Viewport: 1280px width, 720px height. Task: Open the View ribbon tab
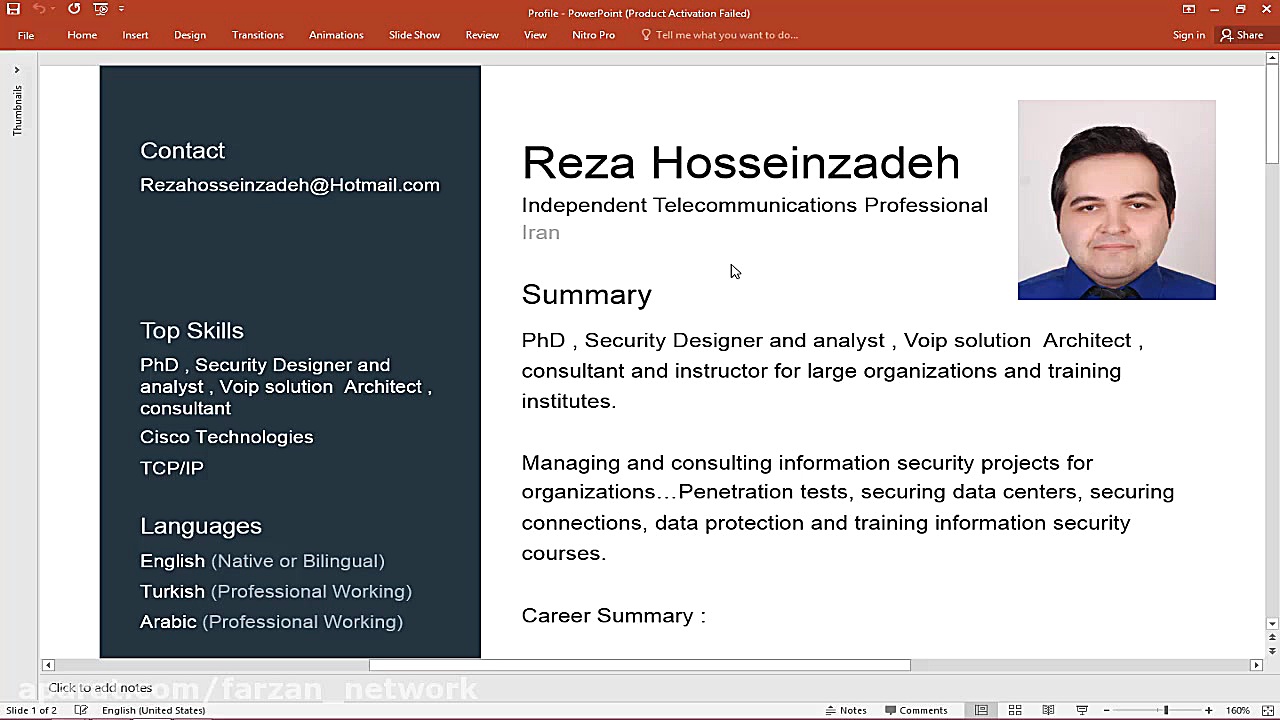[535, 35]
